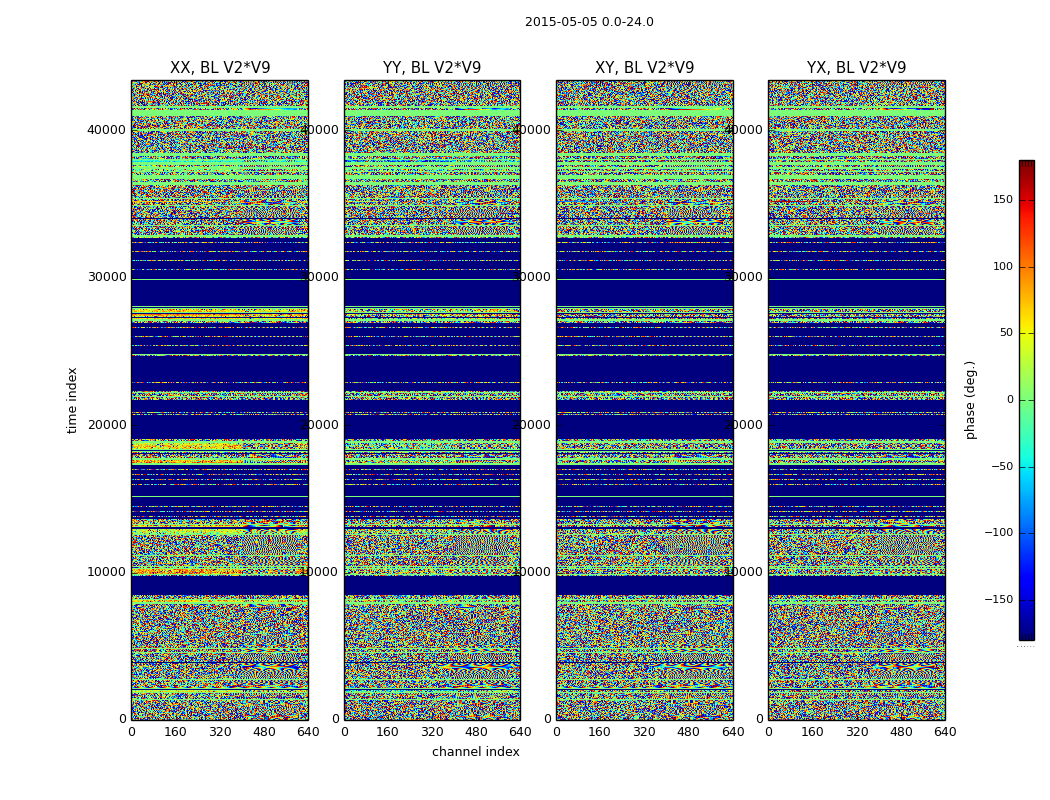Viewport: 1050px width, 800px height.
Task: Click inside the YX phase waterfall plot
Action: [x=856, y=400]
